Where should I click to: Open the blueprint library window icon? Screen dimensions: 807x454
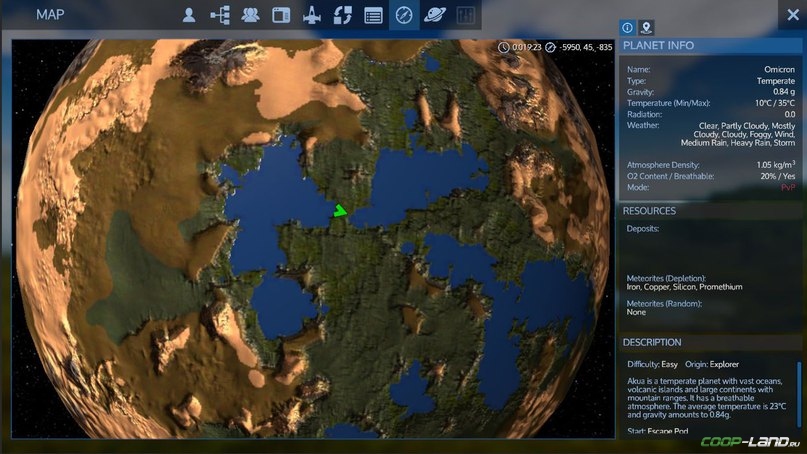pos(281,15)
